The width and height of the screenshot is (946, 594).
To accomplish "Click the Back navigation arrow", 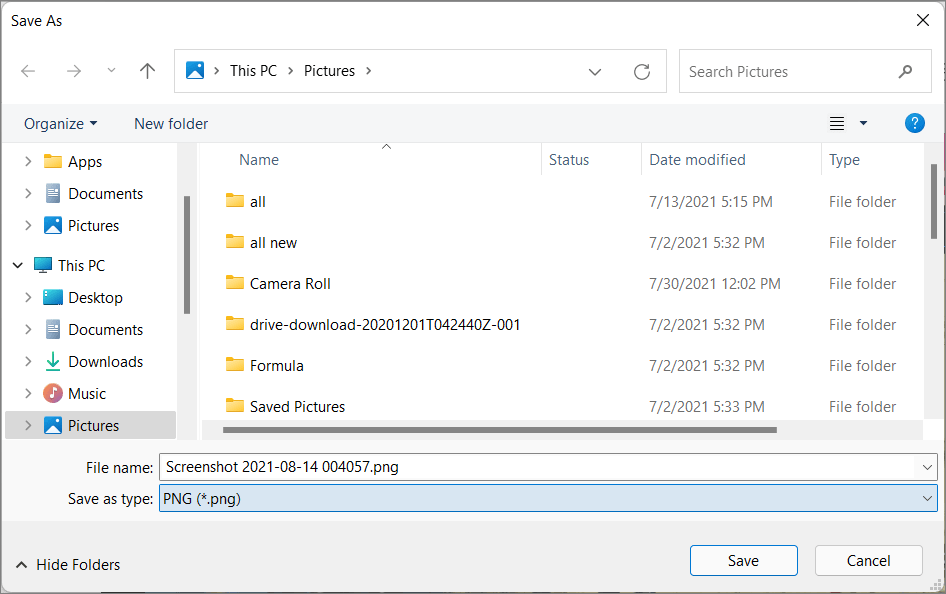I will pos(28,71).
